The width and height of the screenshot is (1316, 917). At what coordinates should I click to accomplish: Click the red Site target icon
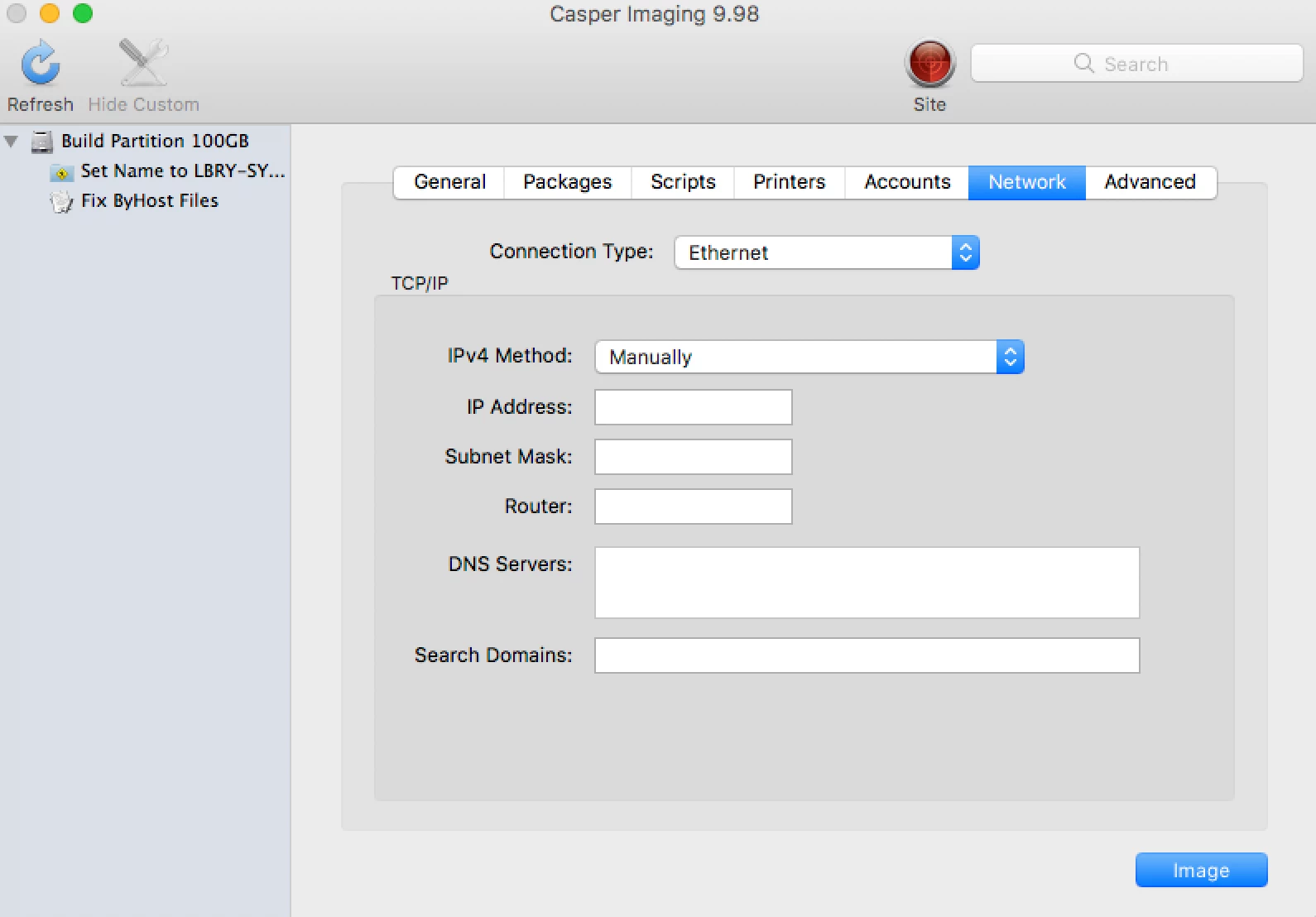click(929, 64)
